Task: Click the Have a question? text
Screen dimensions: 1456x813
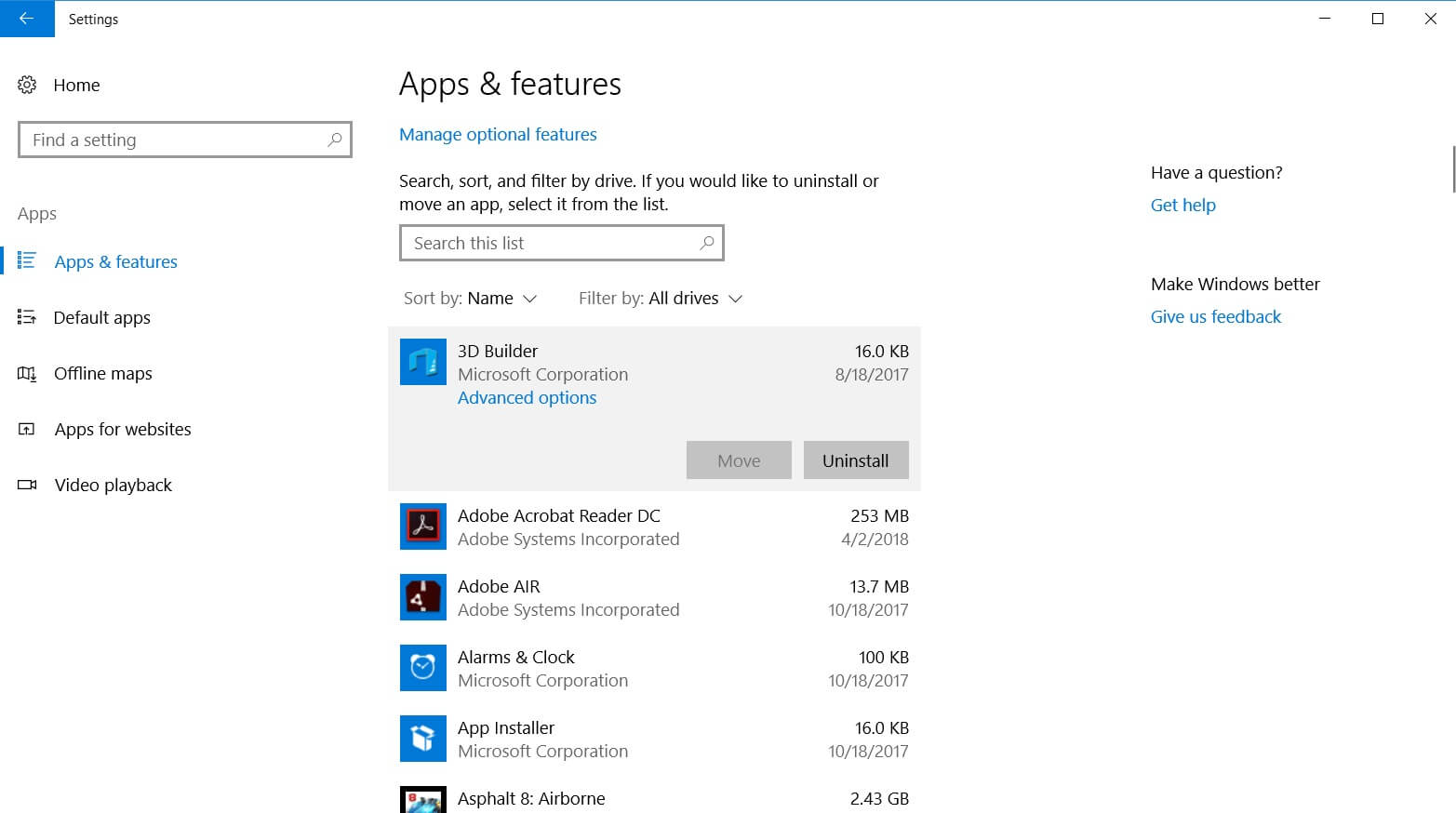Action: [1216, 172]
